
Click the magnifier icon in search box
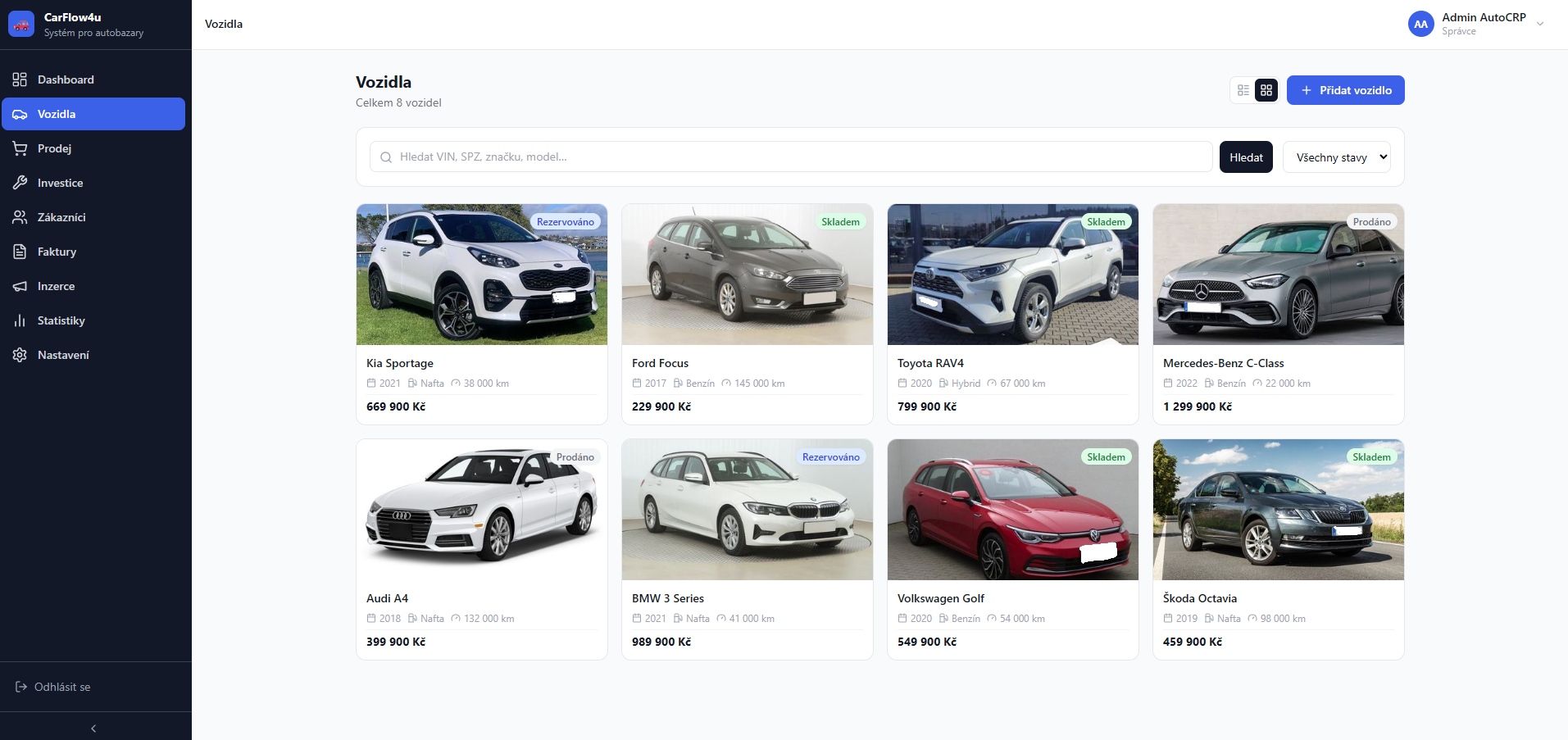click(x=386, y=157)
